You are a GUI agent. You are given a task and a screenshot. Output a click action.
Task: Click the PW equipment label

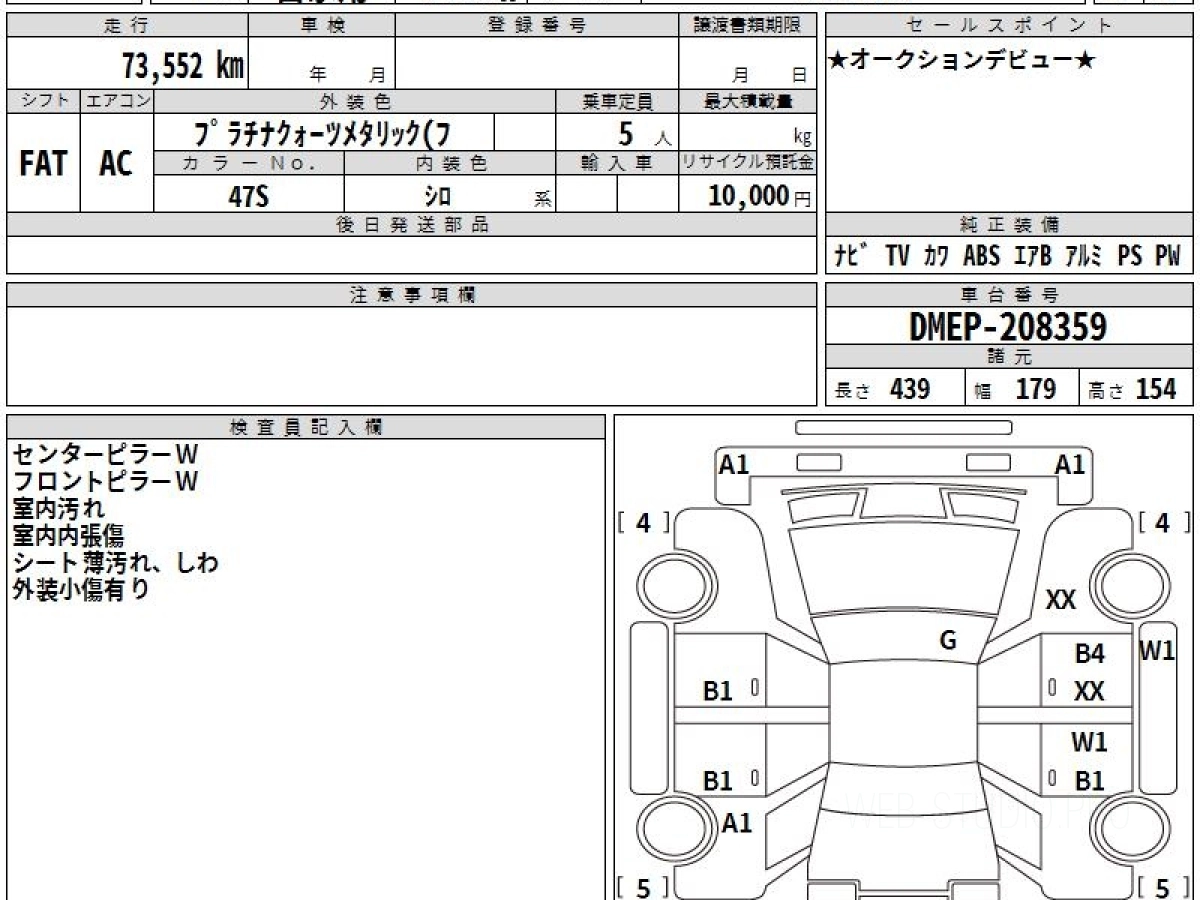coord(1167,256)
